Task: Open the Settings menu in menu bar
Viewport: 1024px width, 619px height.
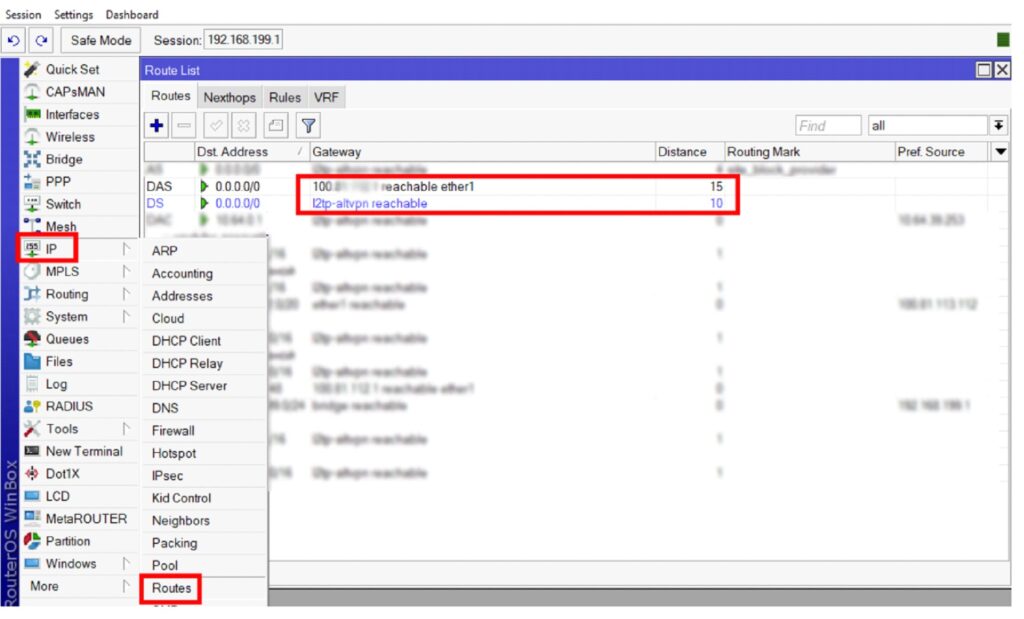Action: pos(73,15)
